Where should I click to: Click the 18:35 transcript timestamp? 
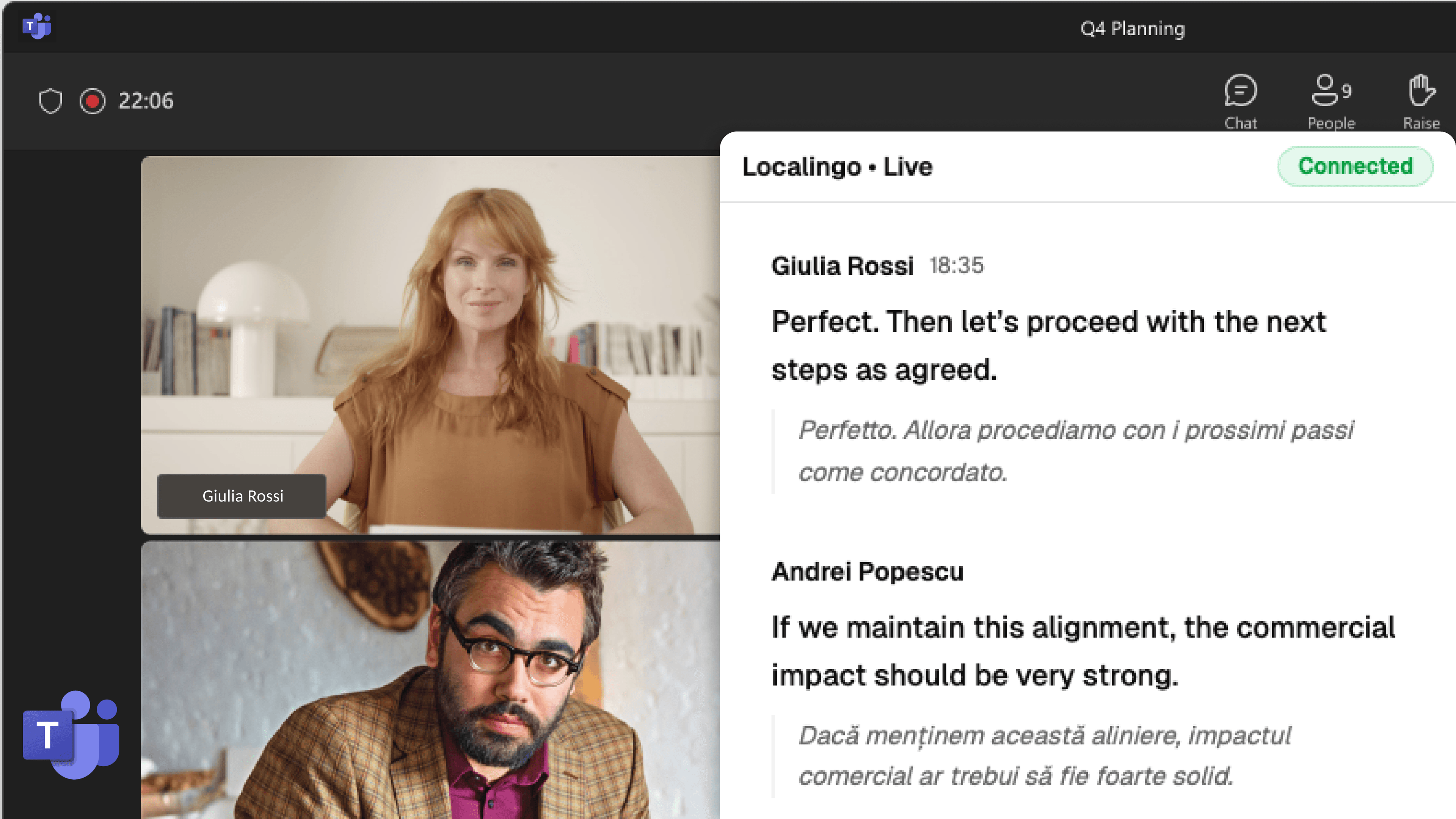(956, 265)
